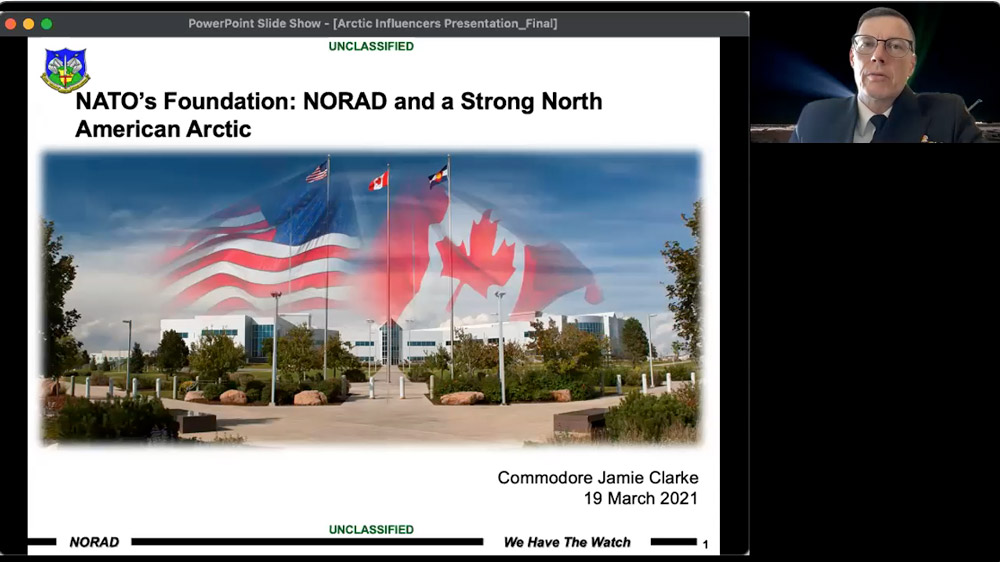Click the NORAD crest logo on the slide
This screenshot has height=562, width=1000.
click(65, 70)
